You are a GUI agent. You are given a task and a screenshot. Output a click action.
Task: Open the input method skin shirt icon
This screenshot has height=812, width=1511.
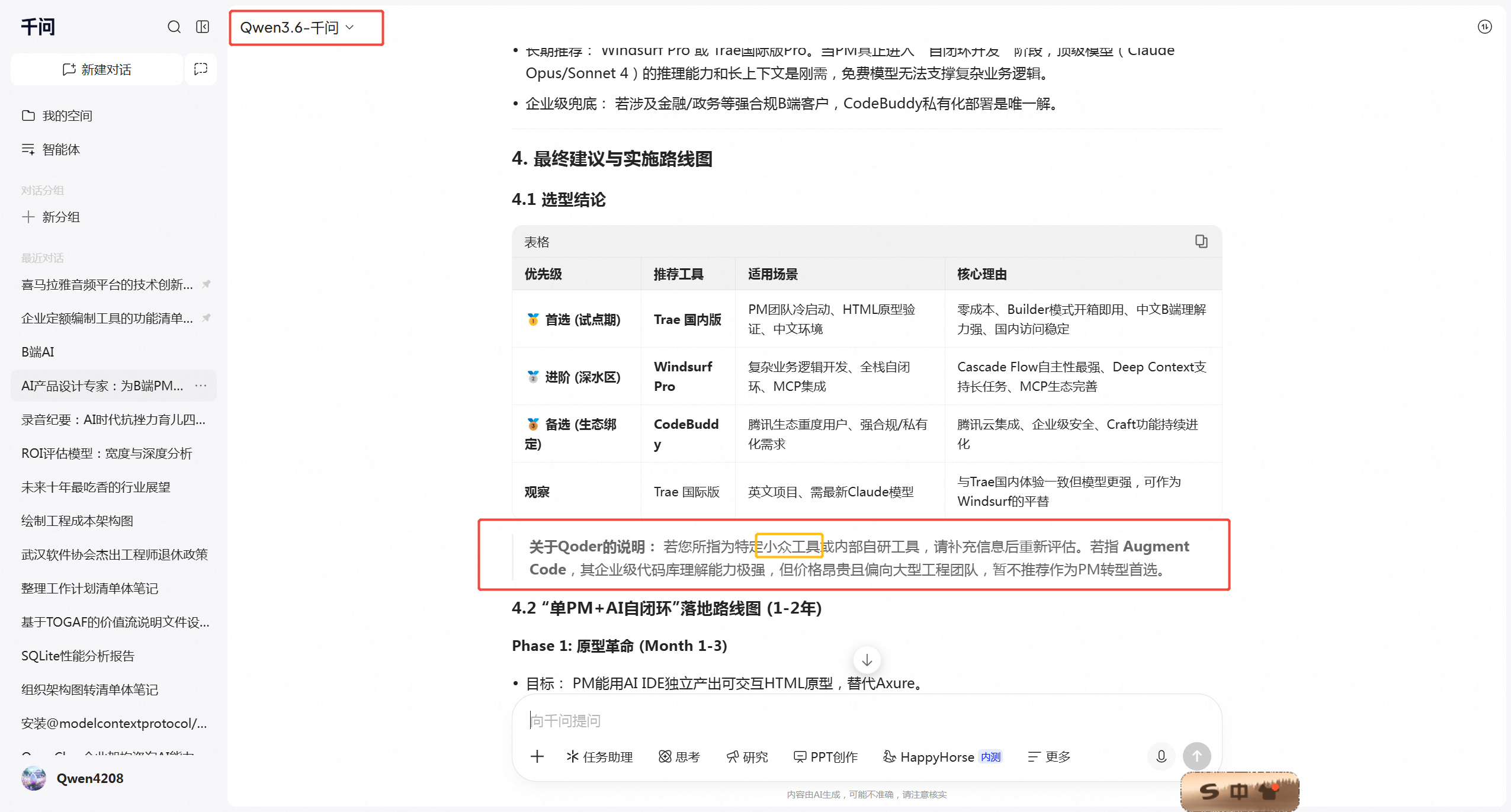pos(1268,791)
